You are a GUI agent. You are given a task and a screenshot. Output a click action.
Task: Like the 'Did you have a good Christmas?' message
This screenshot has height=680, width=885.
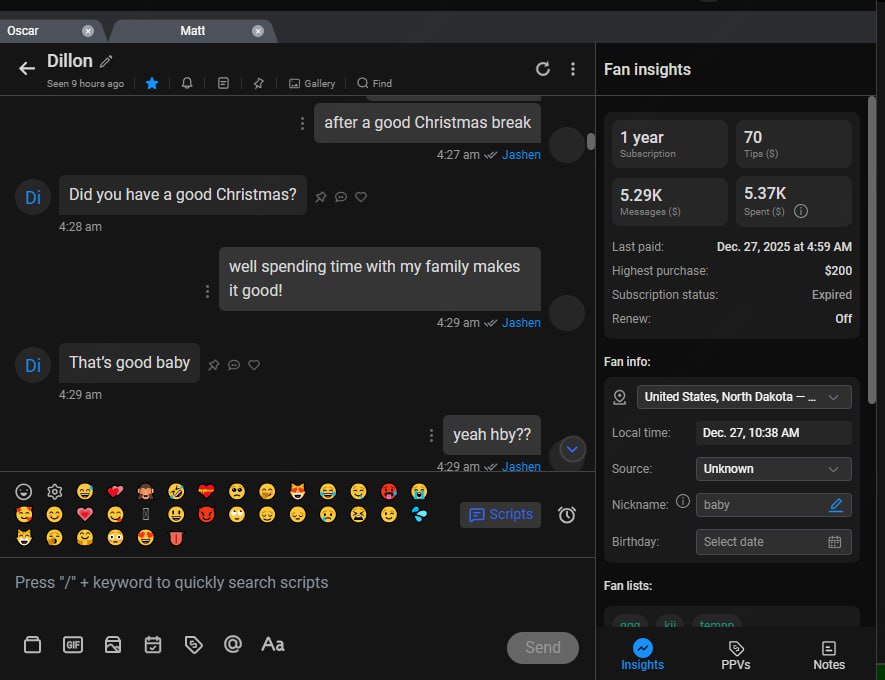tap(361, 197)
